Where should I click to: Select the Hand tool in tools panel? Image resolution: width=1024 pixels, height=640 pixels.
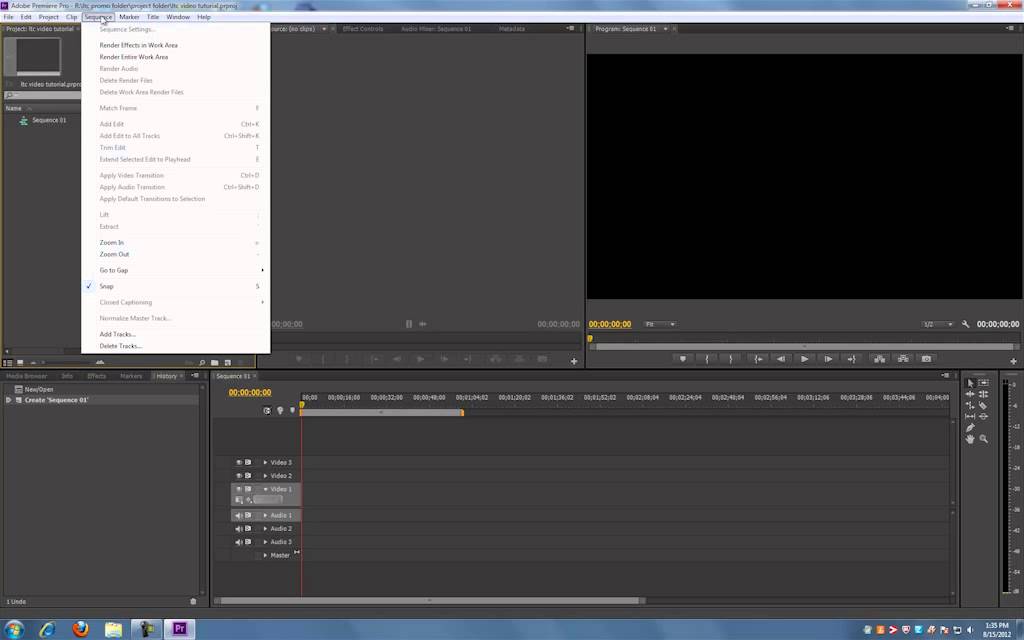[970, 439]
